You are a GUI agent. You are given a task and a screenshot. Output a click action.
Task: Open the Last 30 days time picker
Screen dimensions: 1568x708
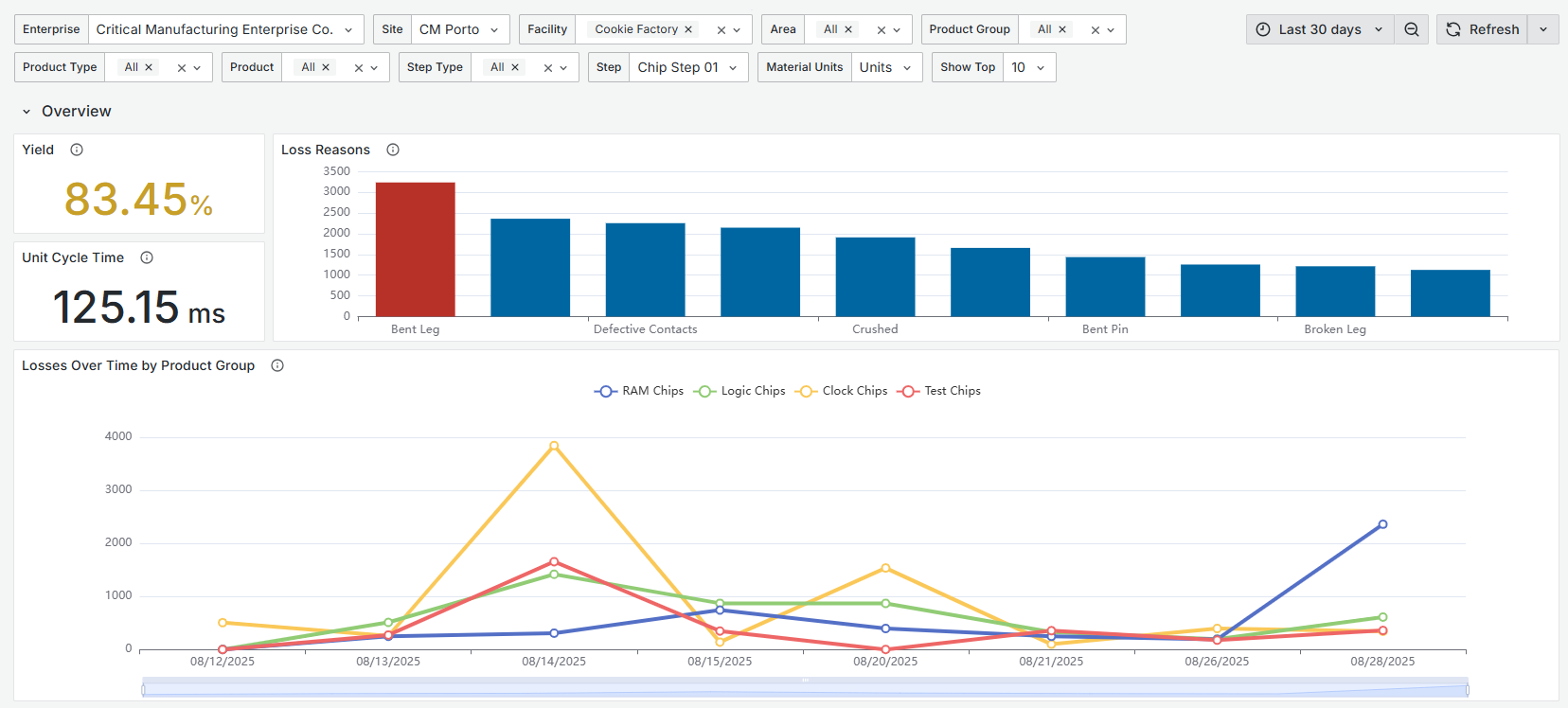(x=1319, y=29)
